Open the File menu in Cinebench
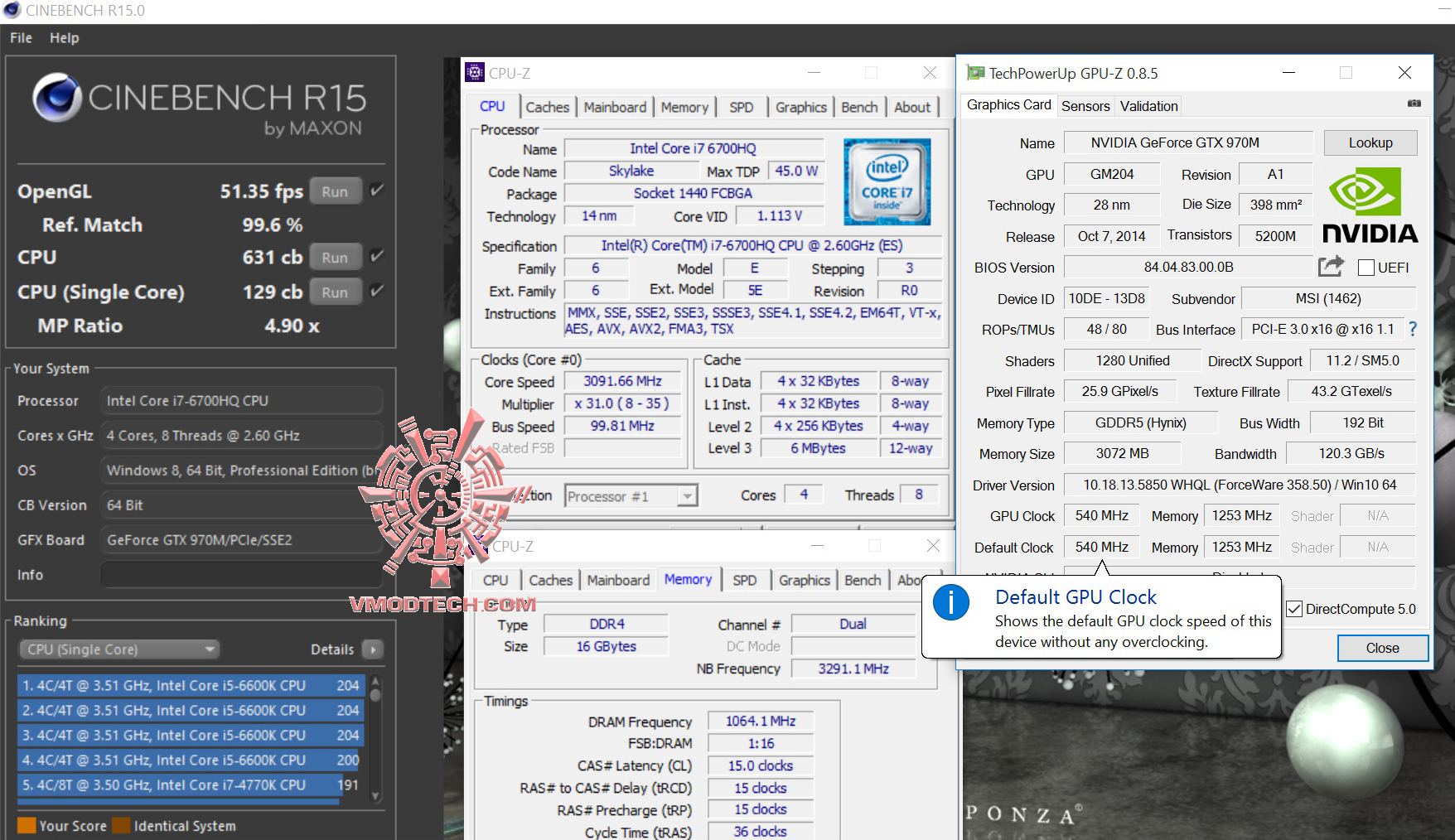Viewport: 1455px width, 840px height. click(22, 37)
